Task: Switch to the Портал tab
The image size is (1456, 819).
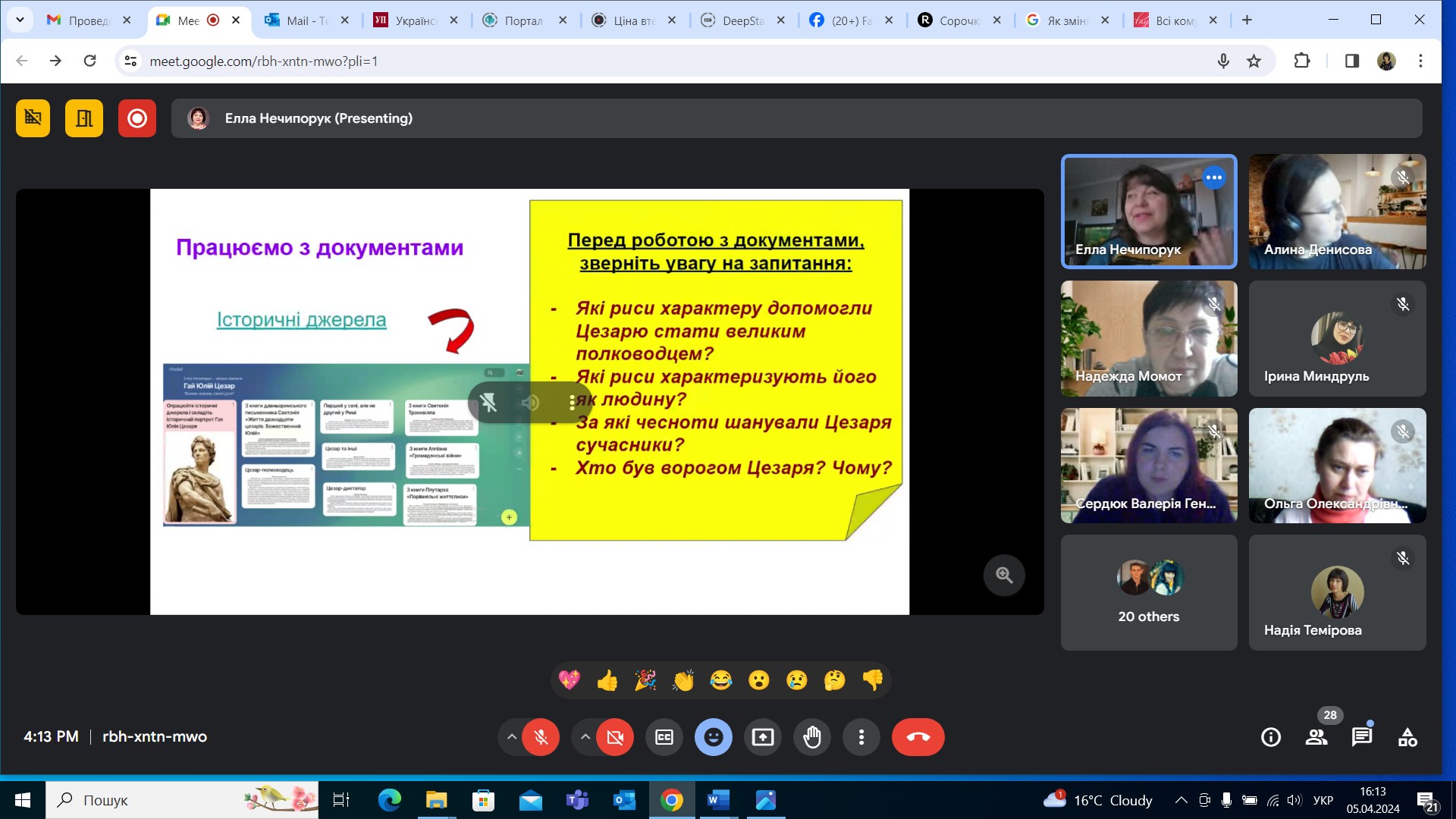Action: 525,20
